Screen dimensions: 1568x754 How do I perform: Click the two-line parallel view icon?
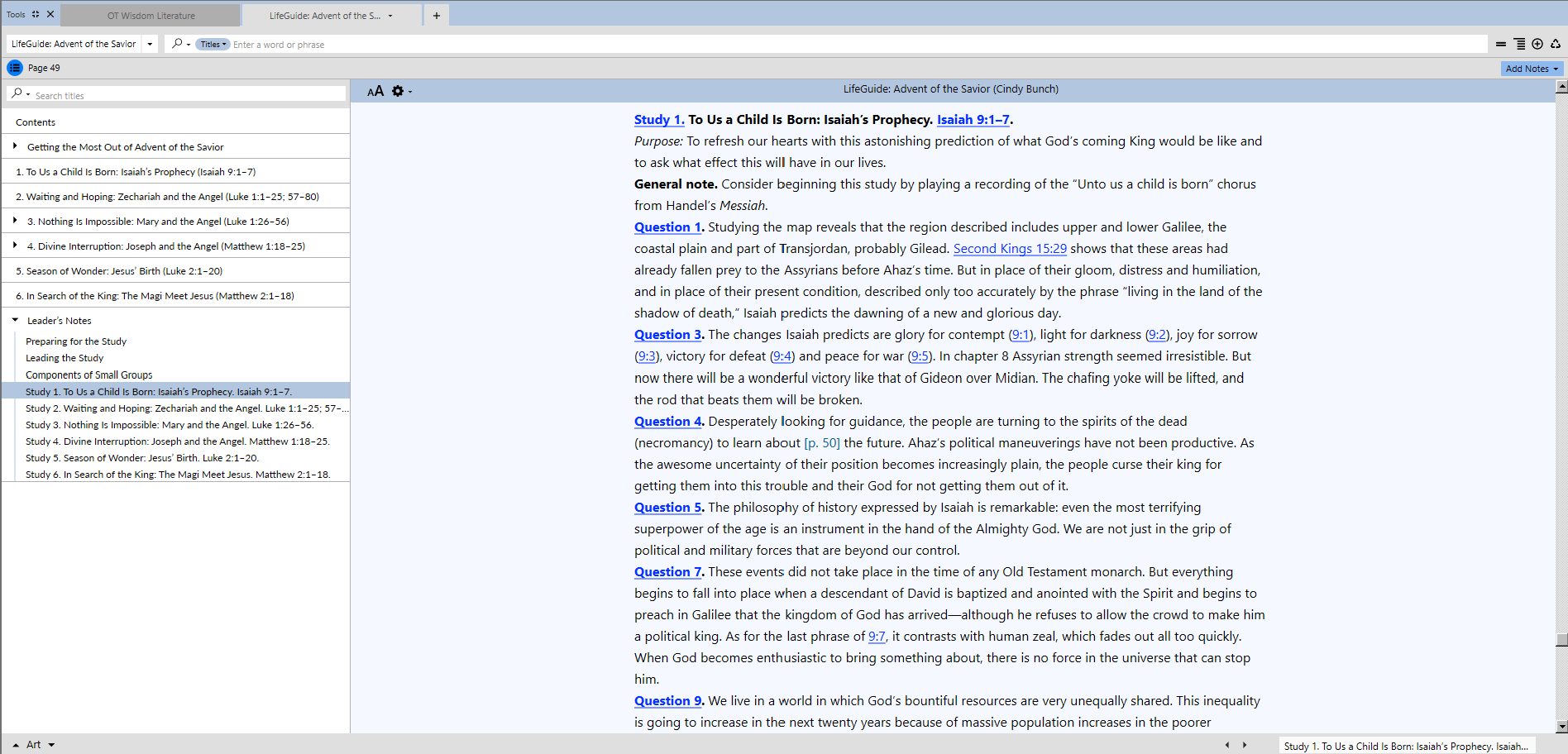pyautogui.click(x=1501, y=44)
